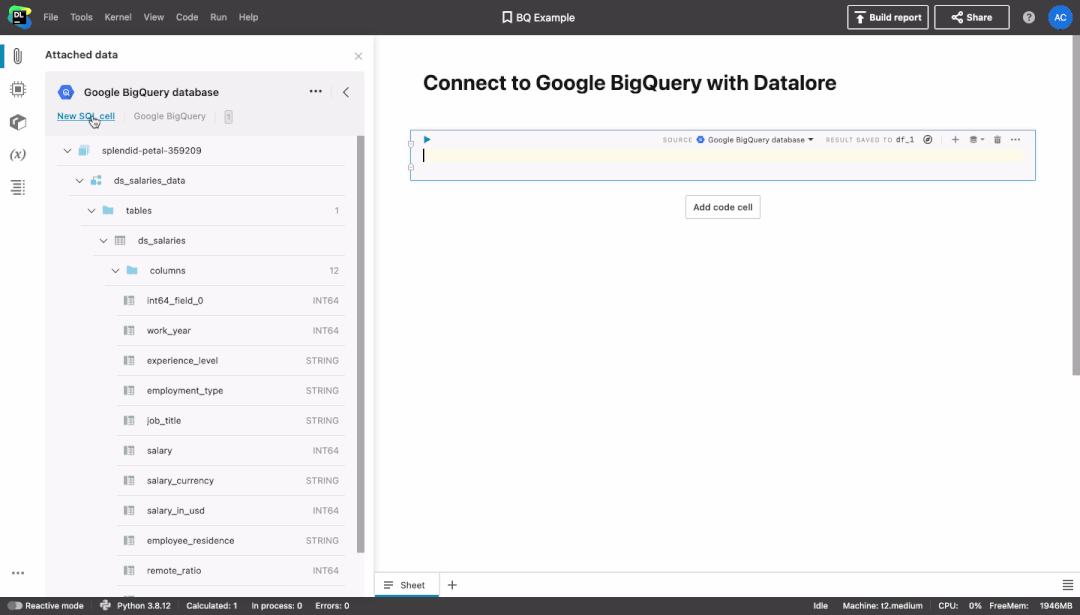Collapse the ds_salaries_data dataset node

tap(79, 180)
